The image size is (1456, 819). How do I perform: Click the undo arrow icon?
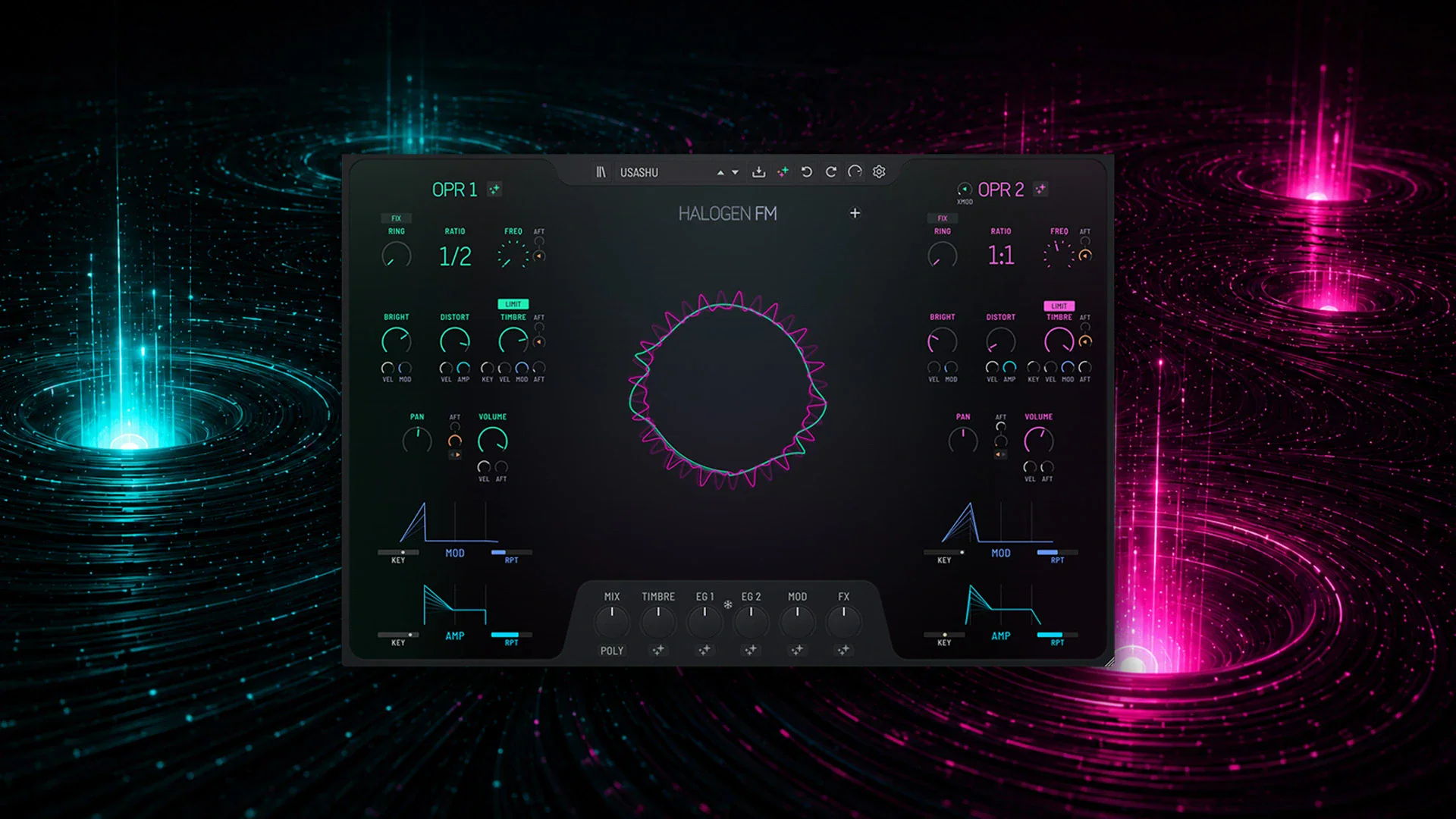(807, 172)
